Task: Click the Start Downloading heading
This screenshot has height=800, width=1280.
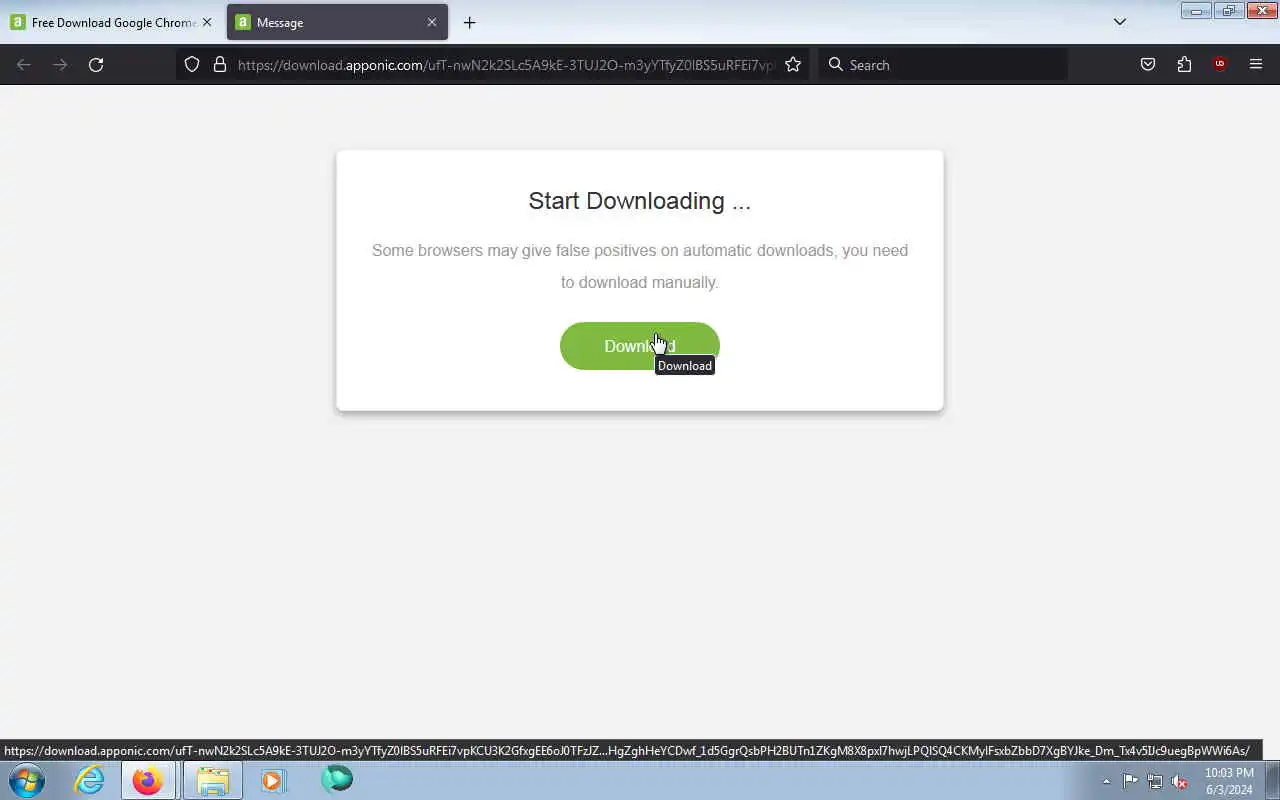Action: [639, 201]
